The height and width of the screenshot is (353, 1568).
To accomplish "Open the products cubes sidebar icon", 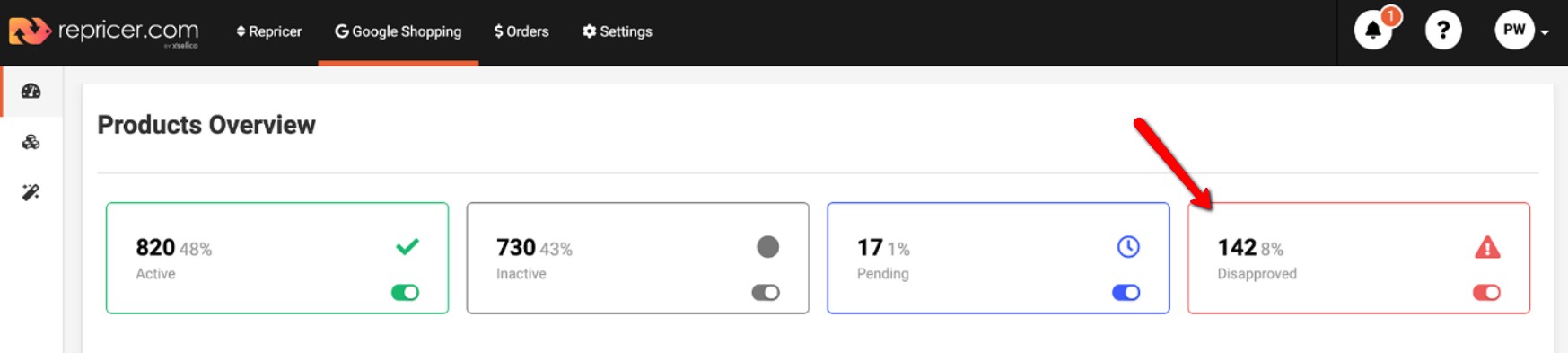I will click(x=31, y=142).
